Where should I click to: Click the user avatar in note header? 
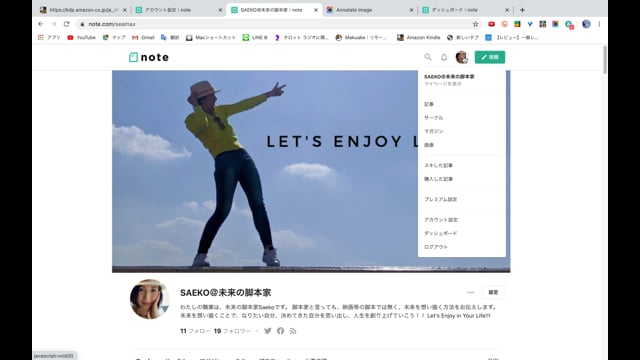(462, 57)
